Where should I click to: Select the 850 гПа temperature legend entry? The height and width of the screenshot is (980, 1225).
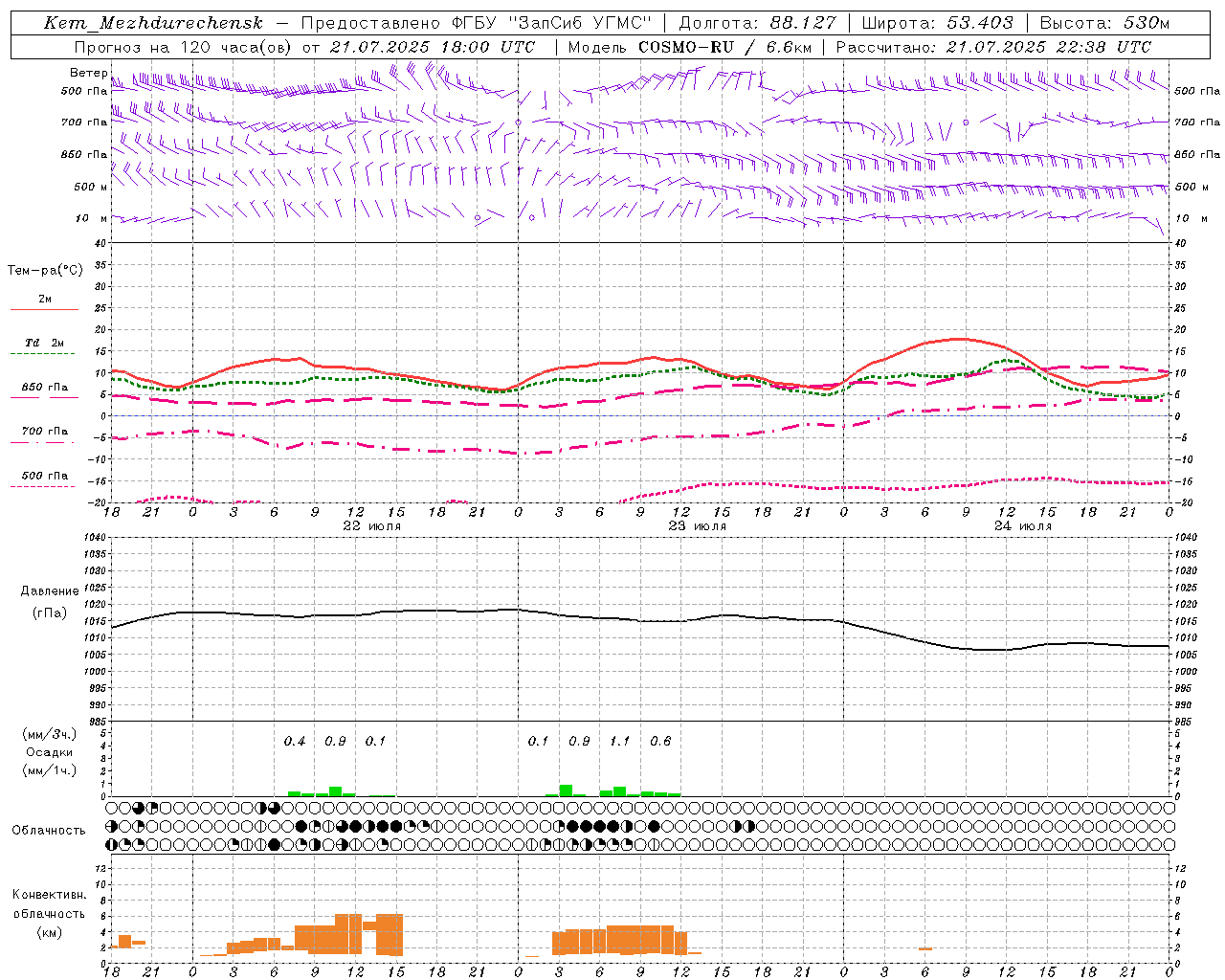(45, 388)
